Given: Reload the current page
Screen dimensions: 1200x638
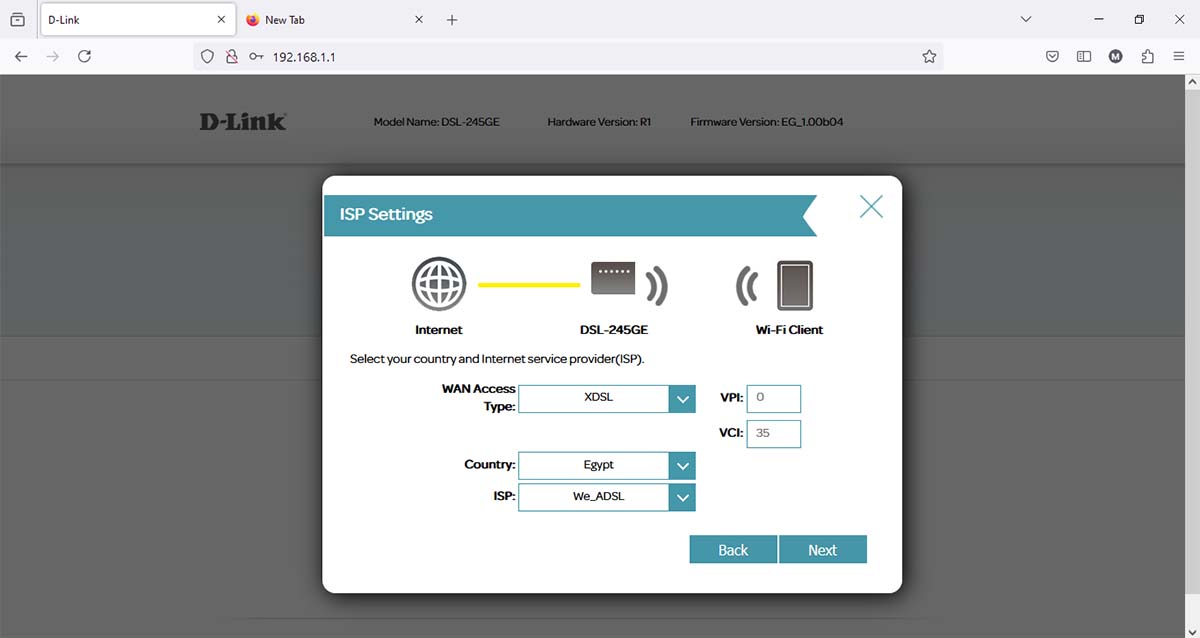Looking at the screenshot, I should pyautogui.click(x=85, y=57).
